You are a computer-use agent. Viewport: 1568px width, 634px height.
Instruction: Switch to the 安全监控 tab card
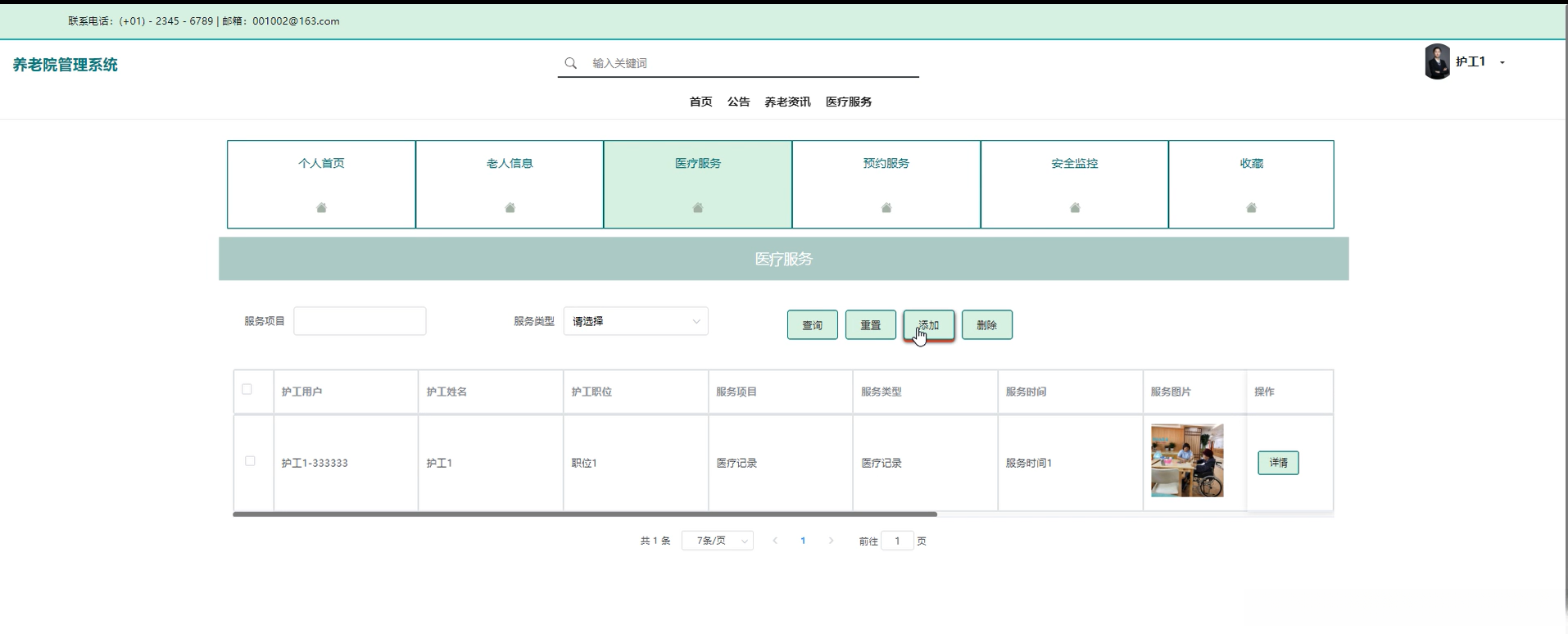(x=1075, y=184)
